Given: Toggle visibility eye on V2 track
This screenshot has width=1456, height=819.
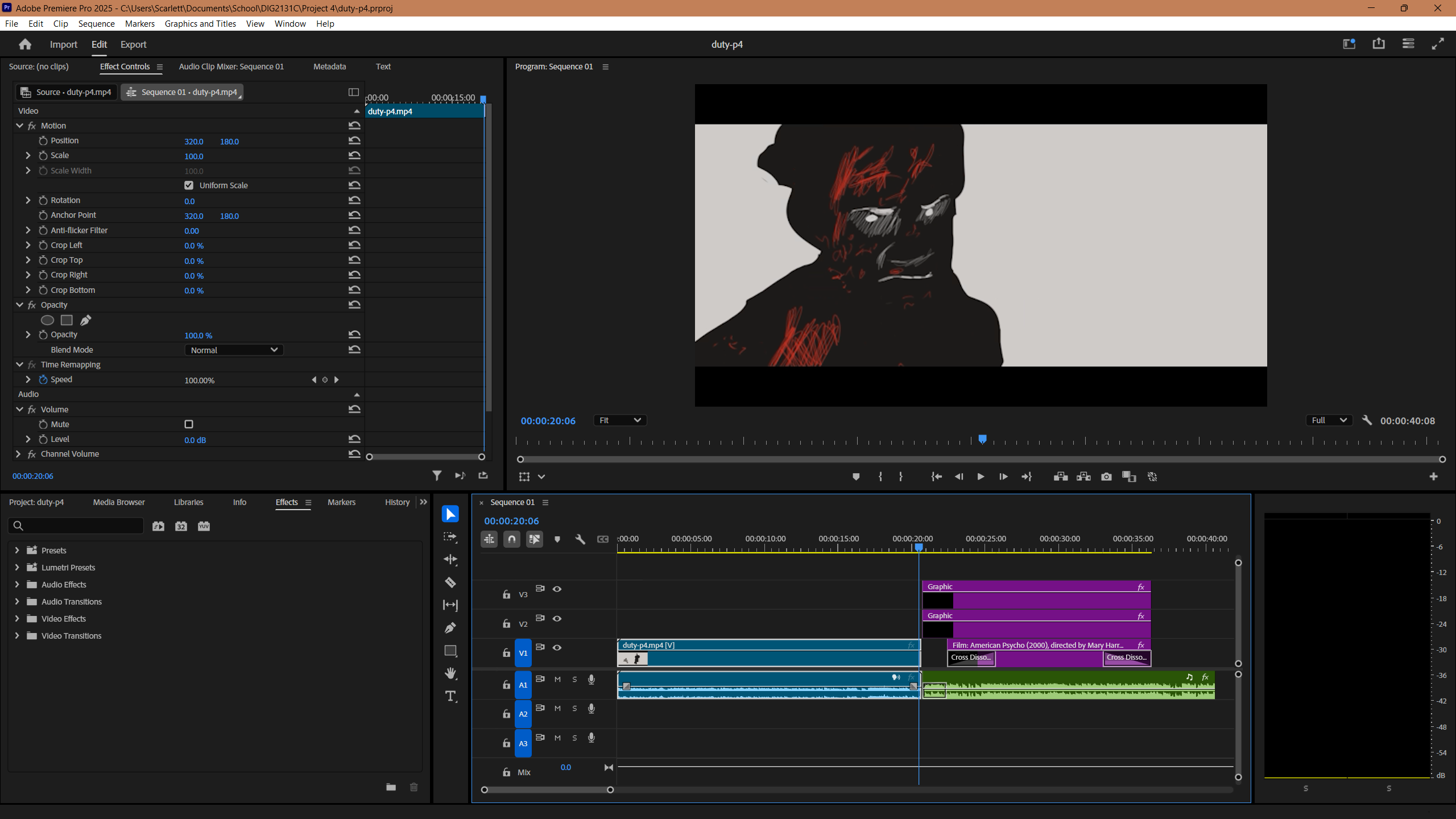Looking at the screenshot, I should click(x=557, y=618).
